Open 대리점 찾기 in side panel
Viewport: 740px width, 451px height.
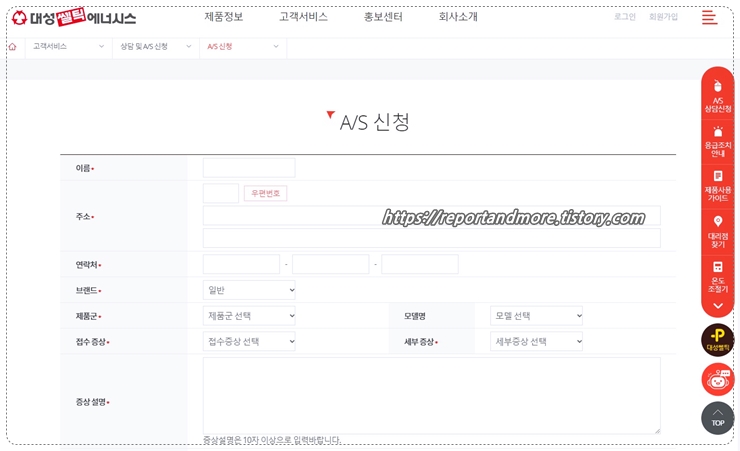point(718,232)
